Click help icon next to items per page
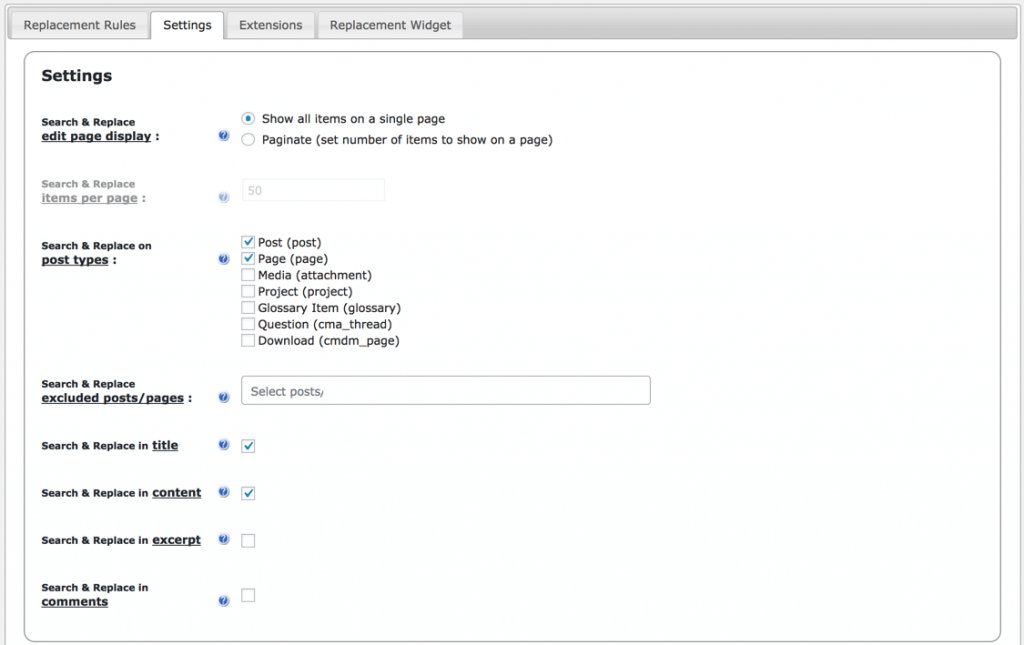 [x=224, y=198]
